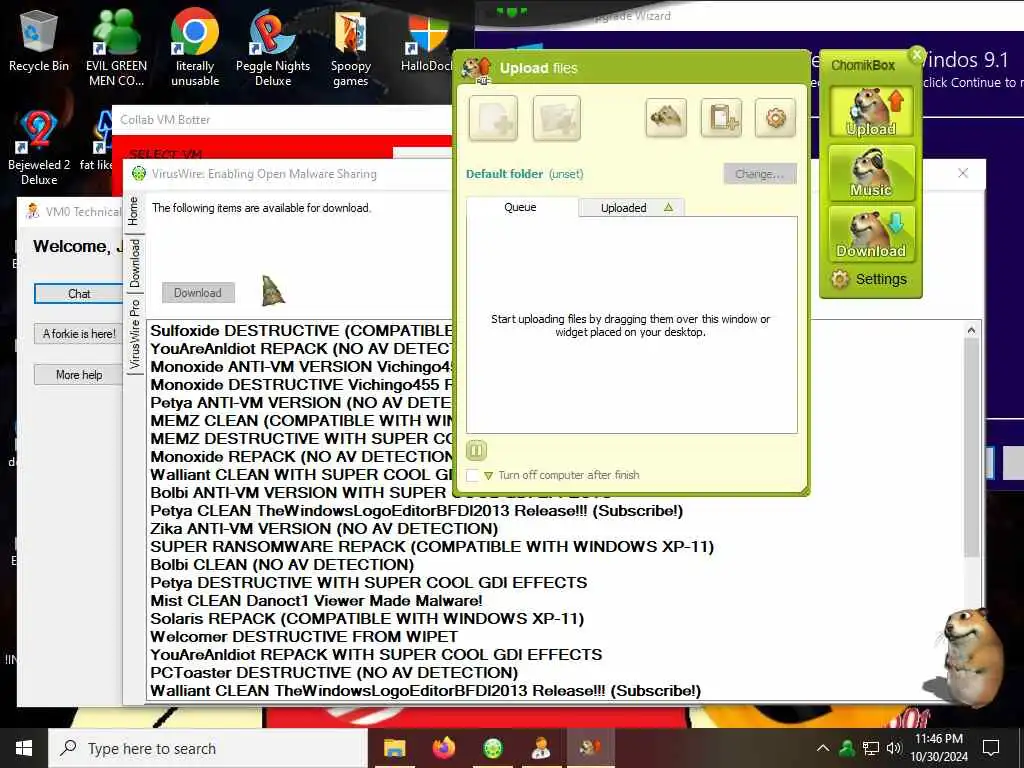Select Sulfoxide DESTRUCTIVE list item
This screenshot has height=768, width=1024.
(x=301, y=330)
